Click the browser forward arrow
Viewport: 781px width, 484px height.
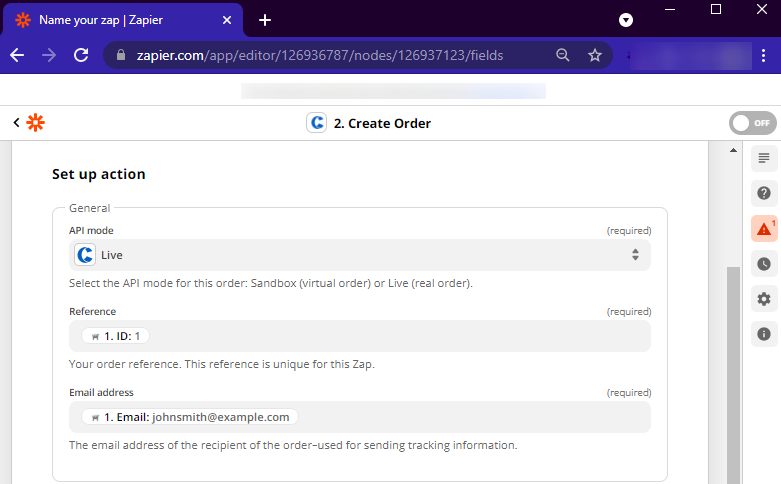[49, 55]
